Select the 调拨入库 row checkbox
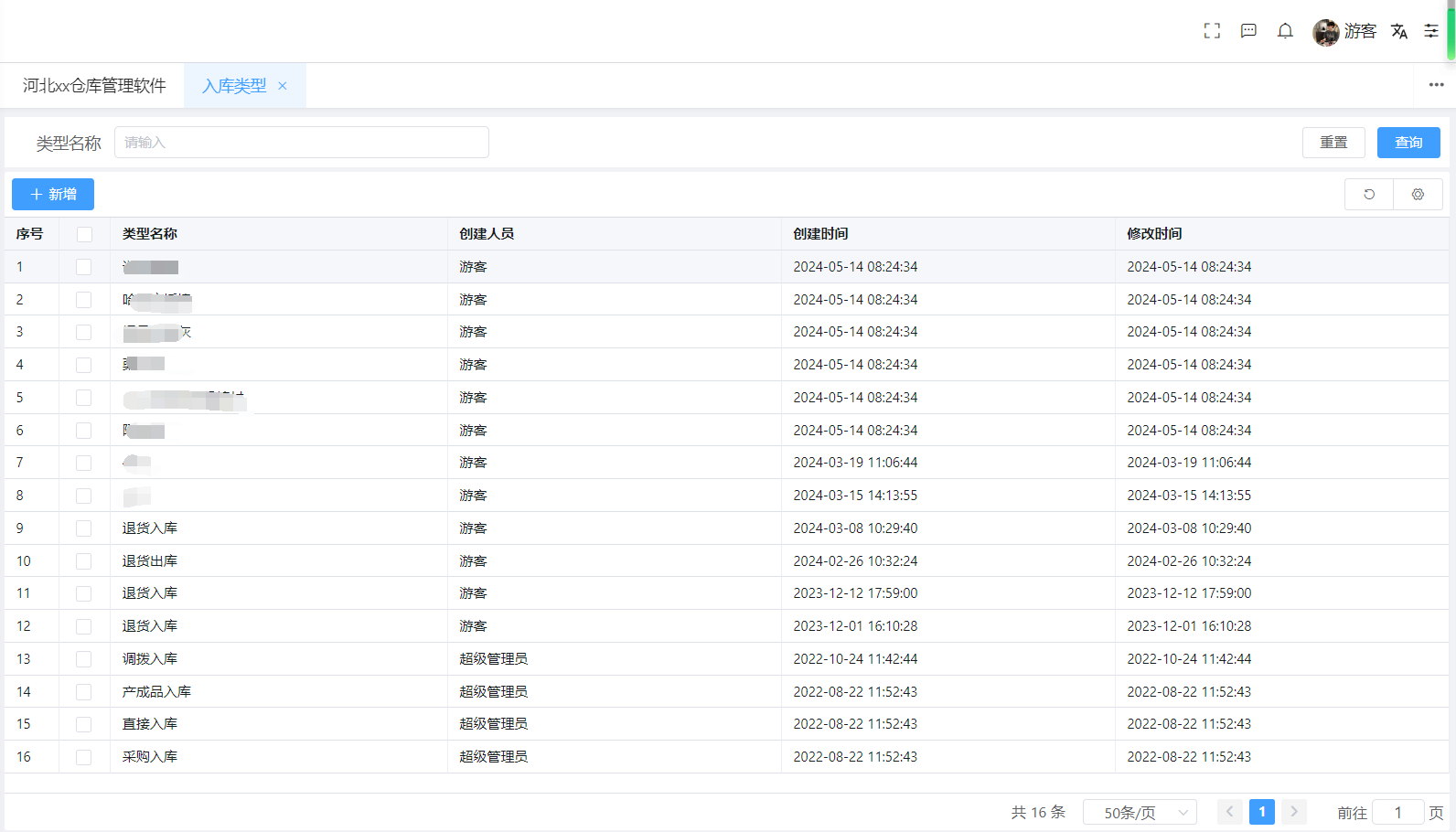The width and height of the screenshot is (1456, 832). point(84,659)
